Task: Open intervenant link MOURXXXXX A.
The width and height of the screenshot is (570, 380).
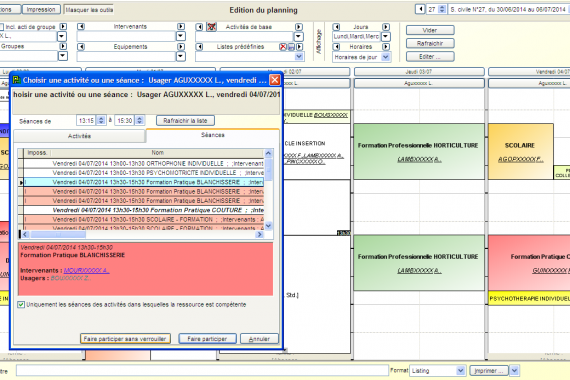Action: click(x=86, y=271)
